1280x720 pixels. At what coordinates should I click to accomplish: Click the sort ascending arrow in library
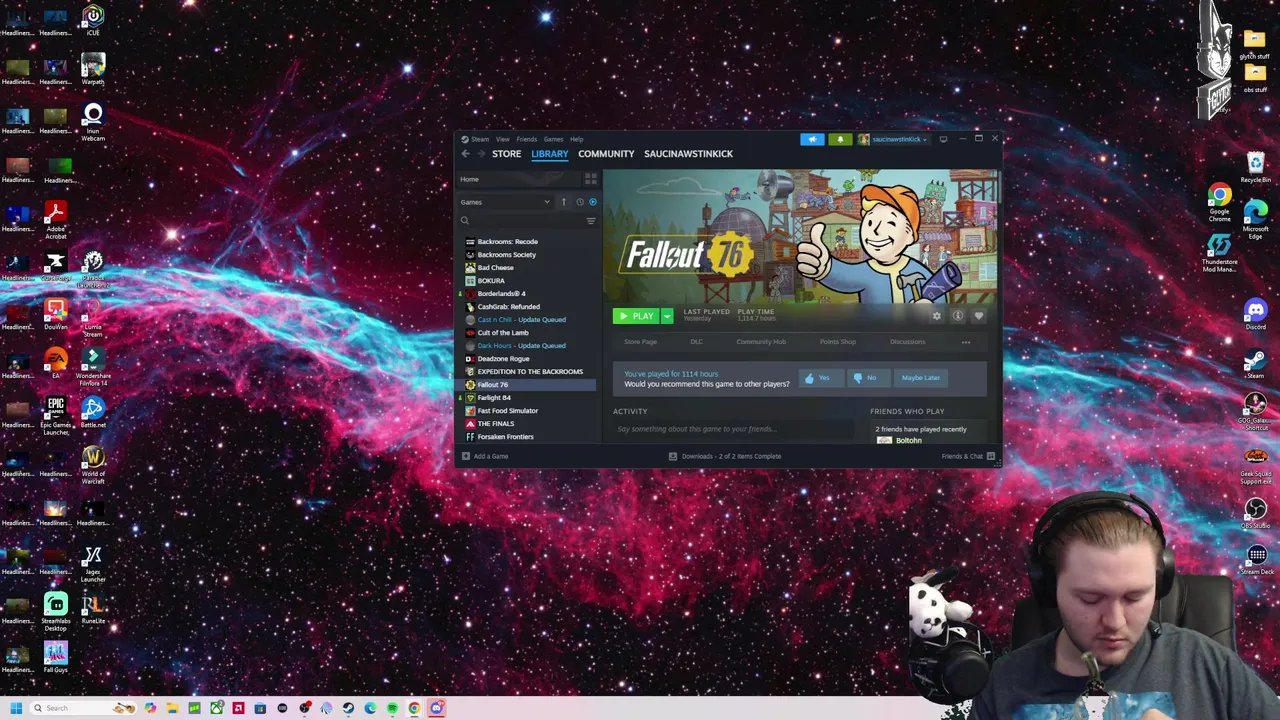point(563,202)
